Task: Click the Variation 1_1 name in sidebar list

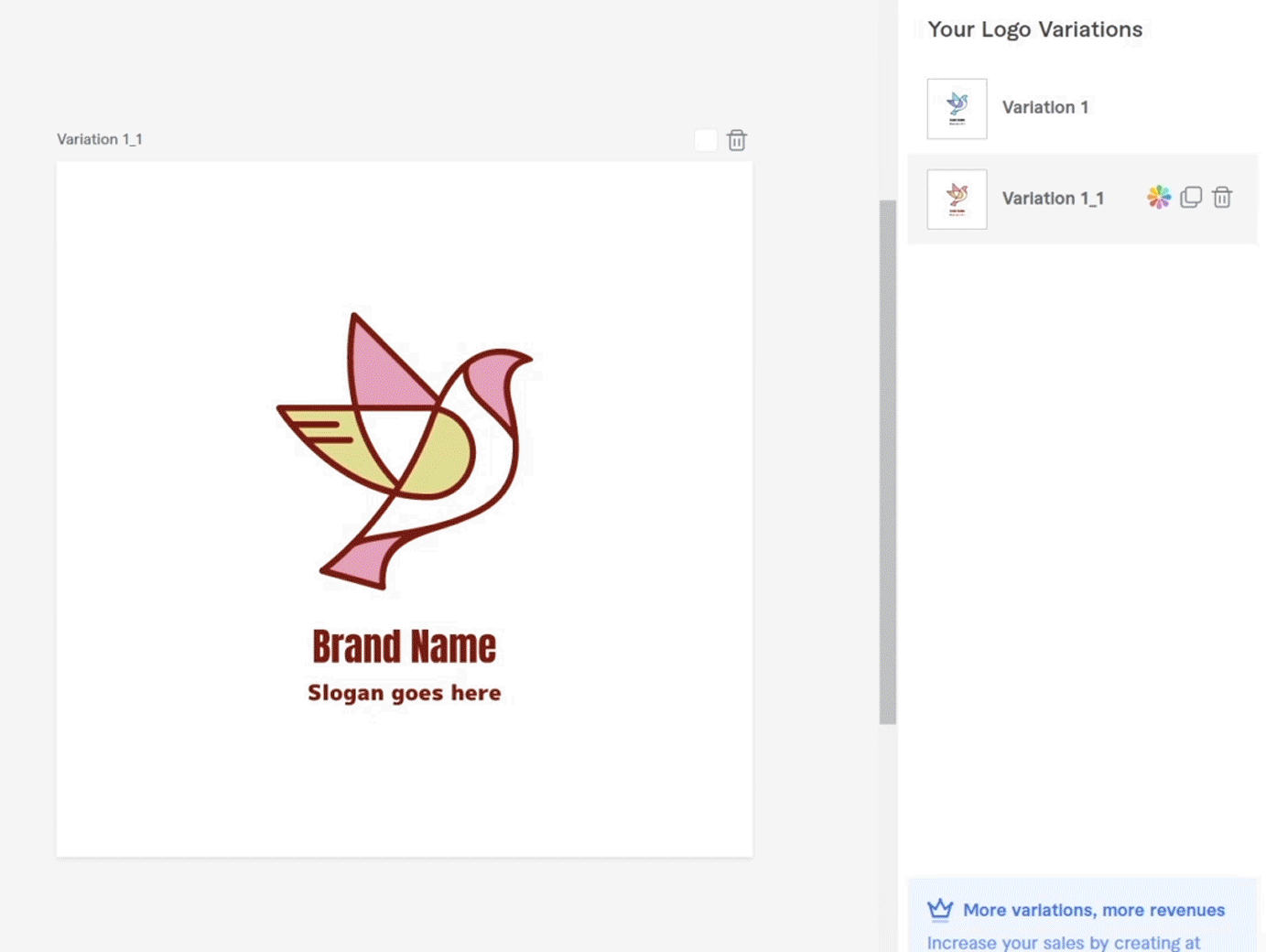Action: pyautogui.click(x=1053, y=199)
